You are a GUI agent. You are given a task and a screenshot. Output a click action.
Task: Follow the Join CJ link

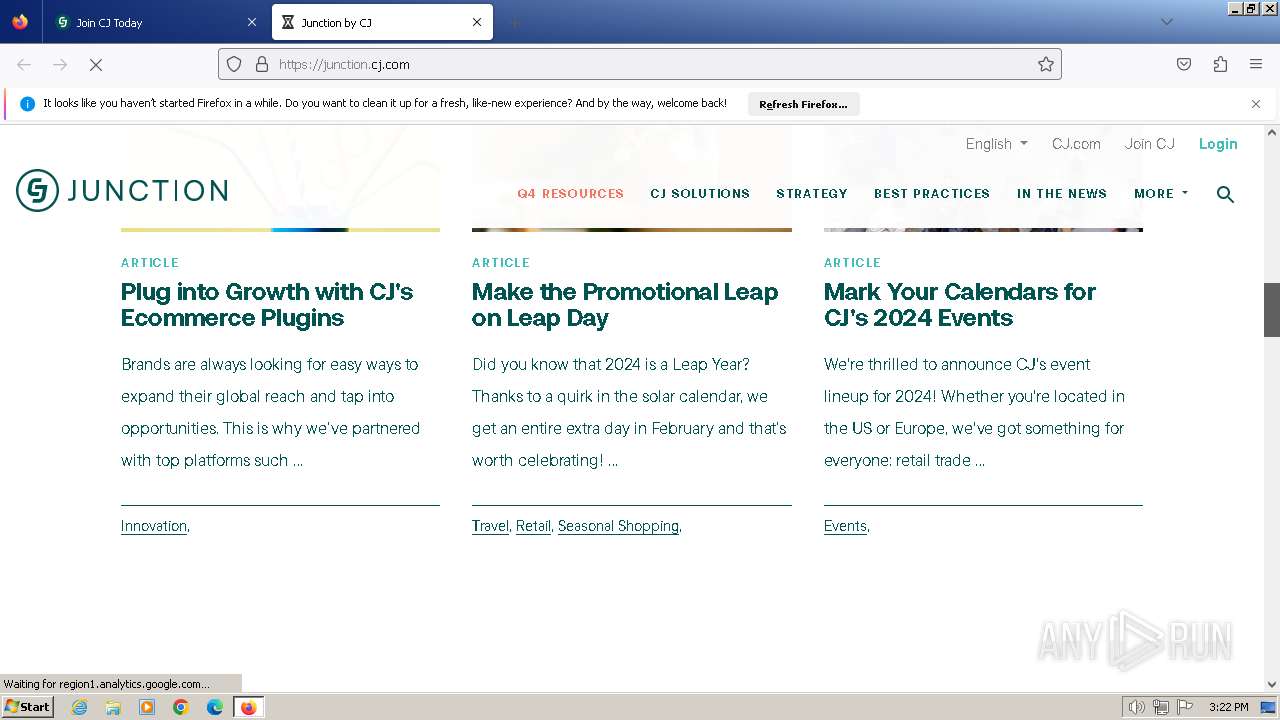(1150, 144)
